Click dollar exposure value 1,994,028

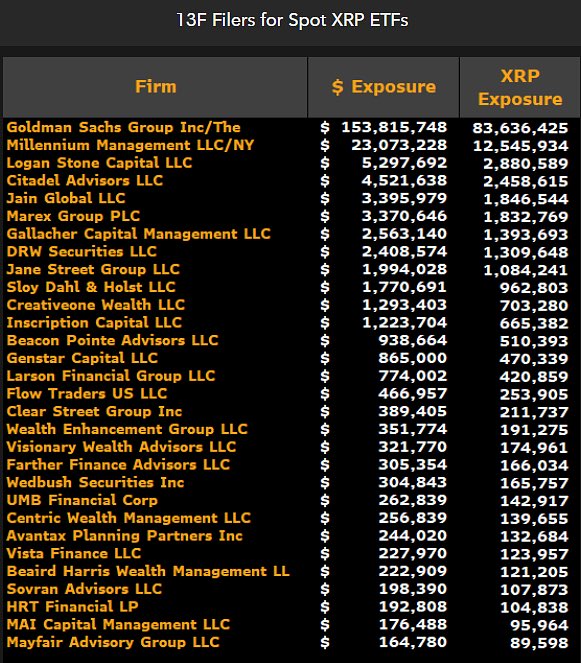click(404, 269)
